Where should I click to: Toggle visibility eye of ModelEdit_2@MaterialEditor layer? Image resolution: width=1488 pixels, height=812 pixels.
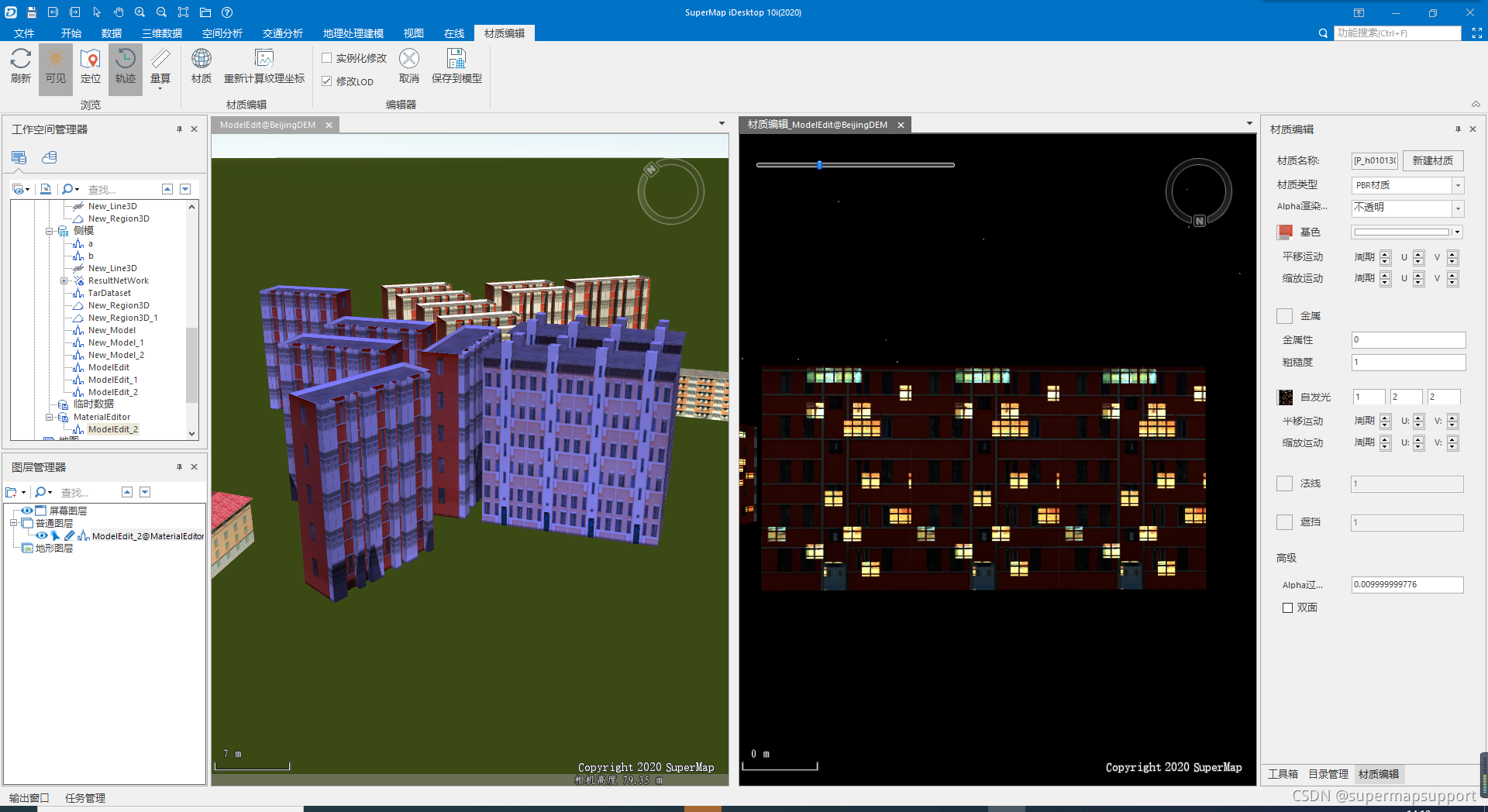coord(42,535)
